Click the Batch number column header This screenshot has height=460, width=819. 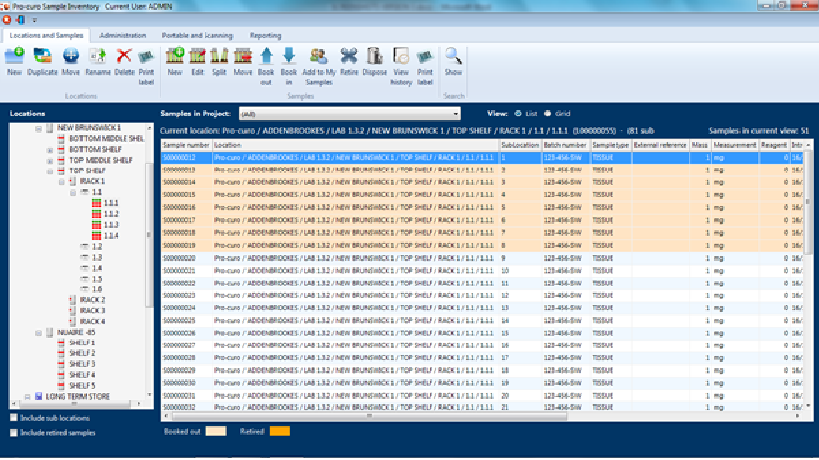tap(564, 146)
